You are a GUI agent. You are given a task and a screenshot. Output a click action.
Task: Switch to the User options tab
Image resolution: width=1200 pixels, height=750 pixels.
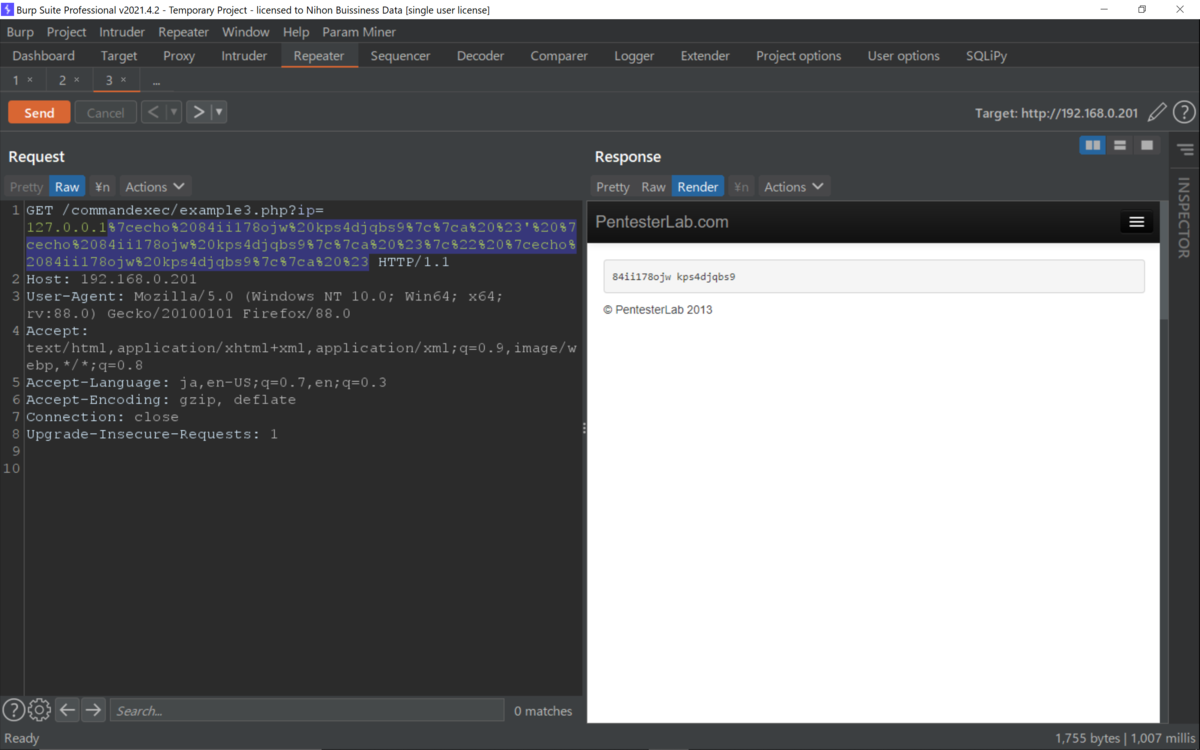tap(904, 55)
